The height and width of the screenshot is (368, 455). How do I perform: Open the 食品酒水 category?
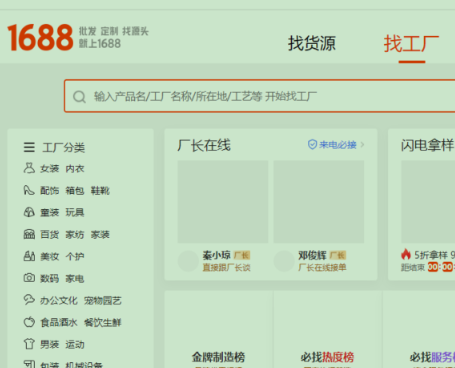(59, 323)
